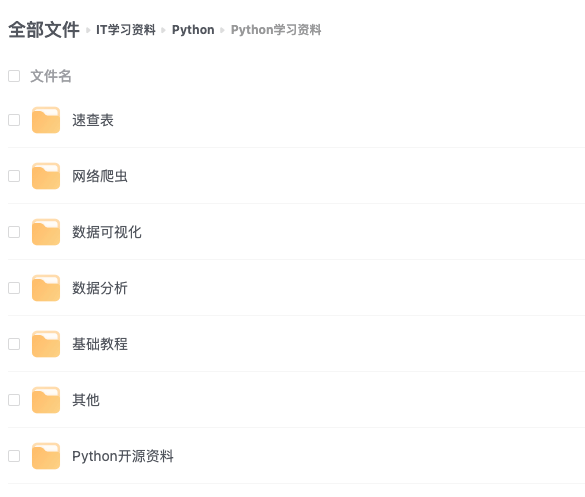Click the Python学习资料 breadcrumb item
Viewport: 585px width, 497px height.
[276, 30]
